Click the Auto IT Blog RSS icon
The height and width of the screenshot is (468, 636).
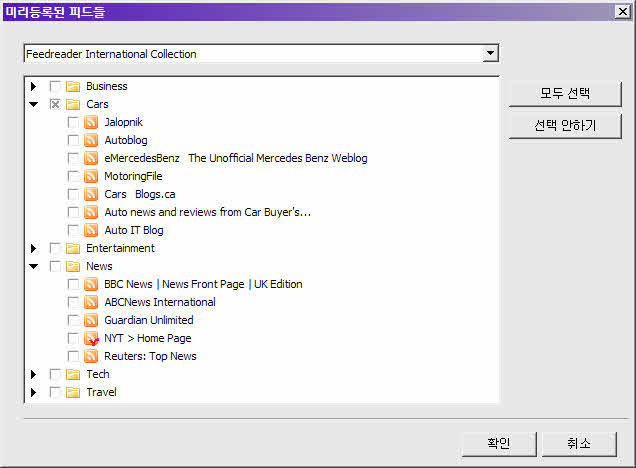(91, 230)
